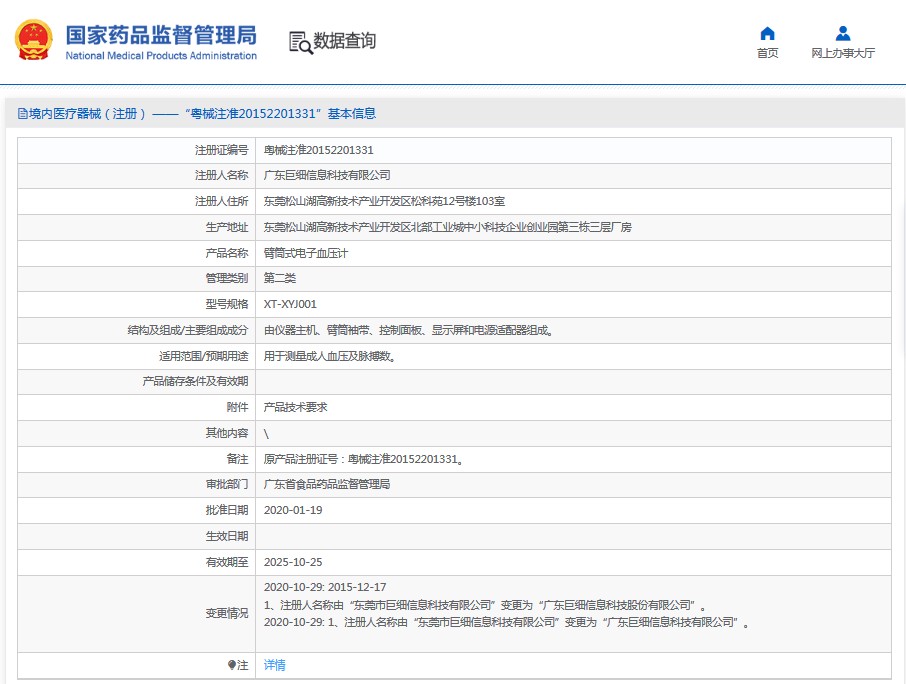This screenshot has height=684, width=906.
Task: Click the National Medical Products Administration subtitle
Action: coord(161,56)
